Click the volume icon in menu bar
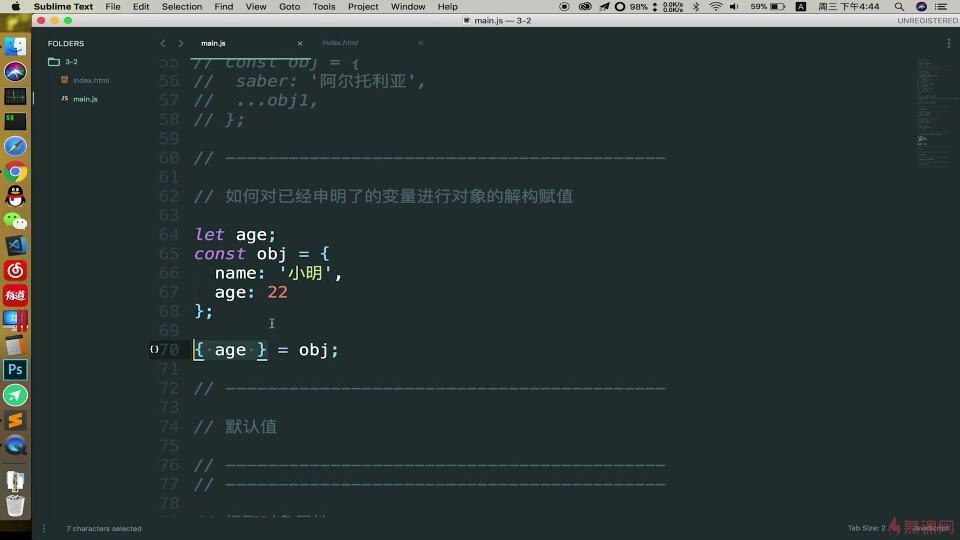The height and width of the screenshot is (540, 960). (x=734, y=7)
